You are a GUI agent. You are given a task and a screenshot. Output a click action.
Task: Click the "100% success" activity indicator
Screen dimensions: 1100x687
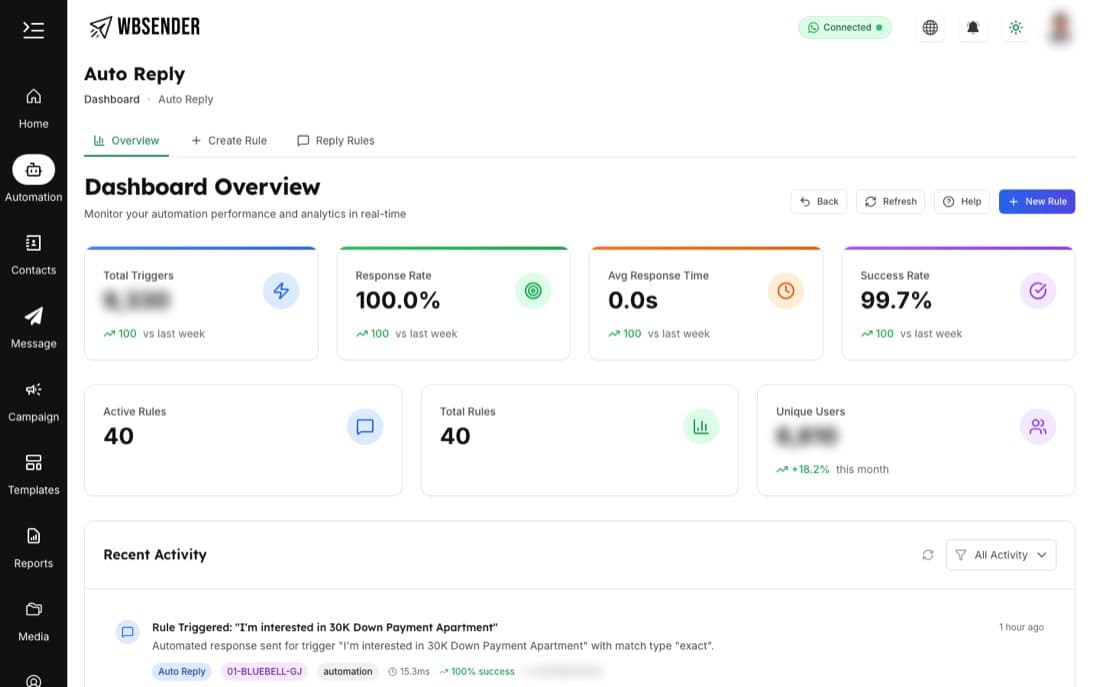tap(477, 672)
